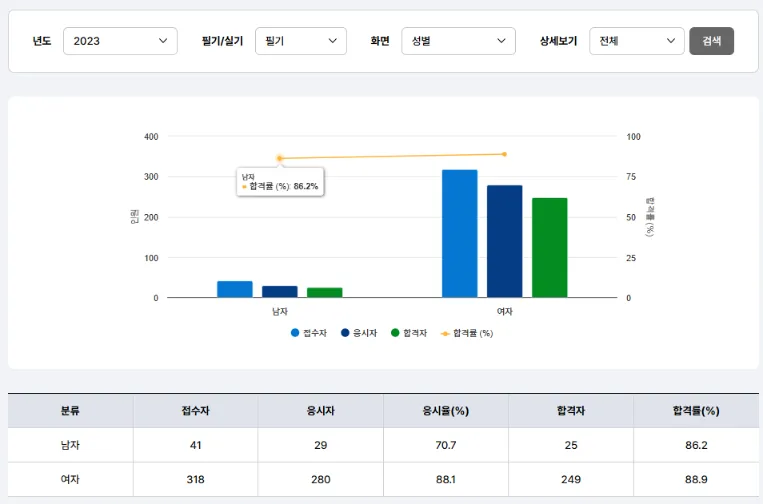Click table cell value 86.2
This screenshot has height=504, width=763.
point(696,445)
